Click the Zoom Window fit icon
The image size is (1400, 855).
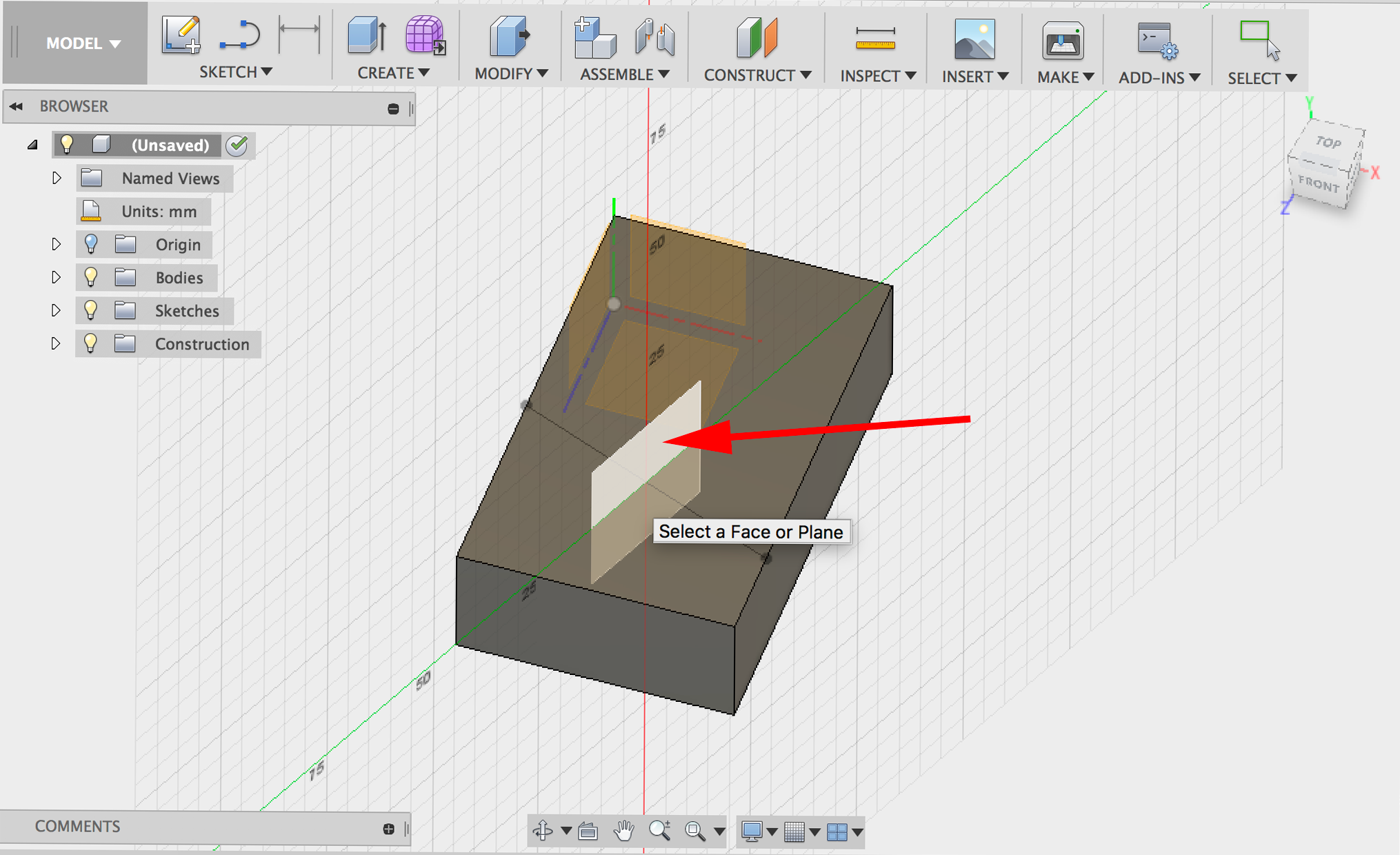[695, 832]
